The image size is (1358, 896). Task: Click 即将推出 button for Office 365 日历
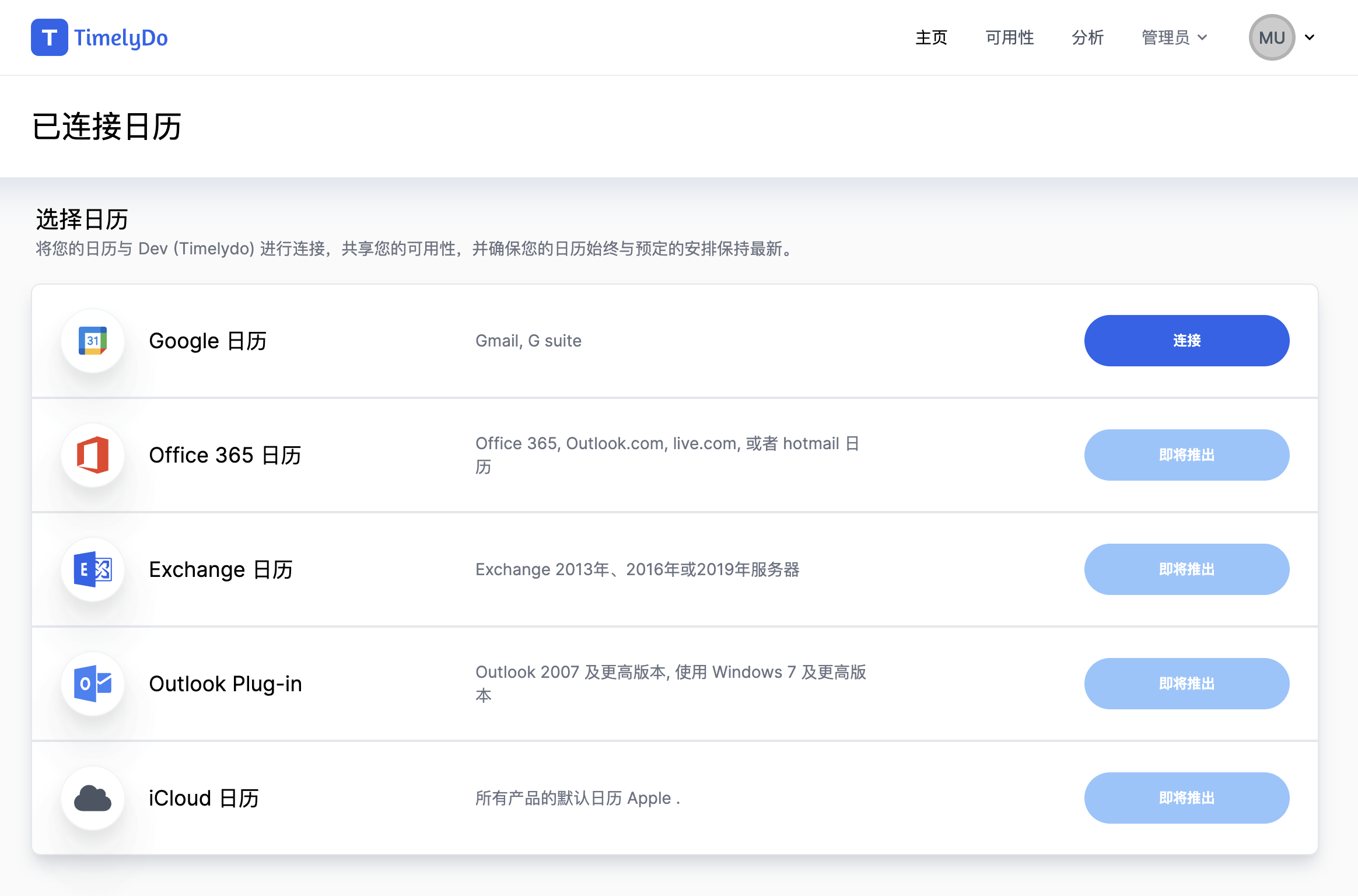[1186, 455]
